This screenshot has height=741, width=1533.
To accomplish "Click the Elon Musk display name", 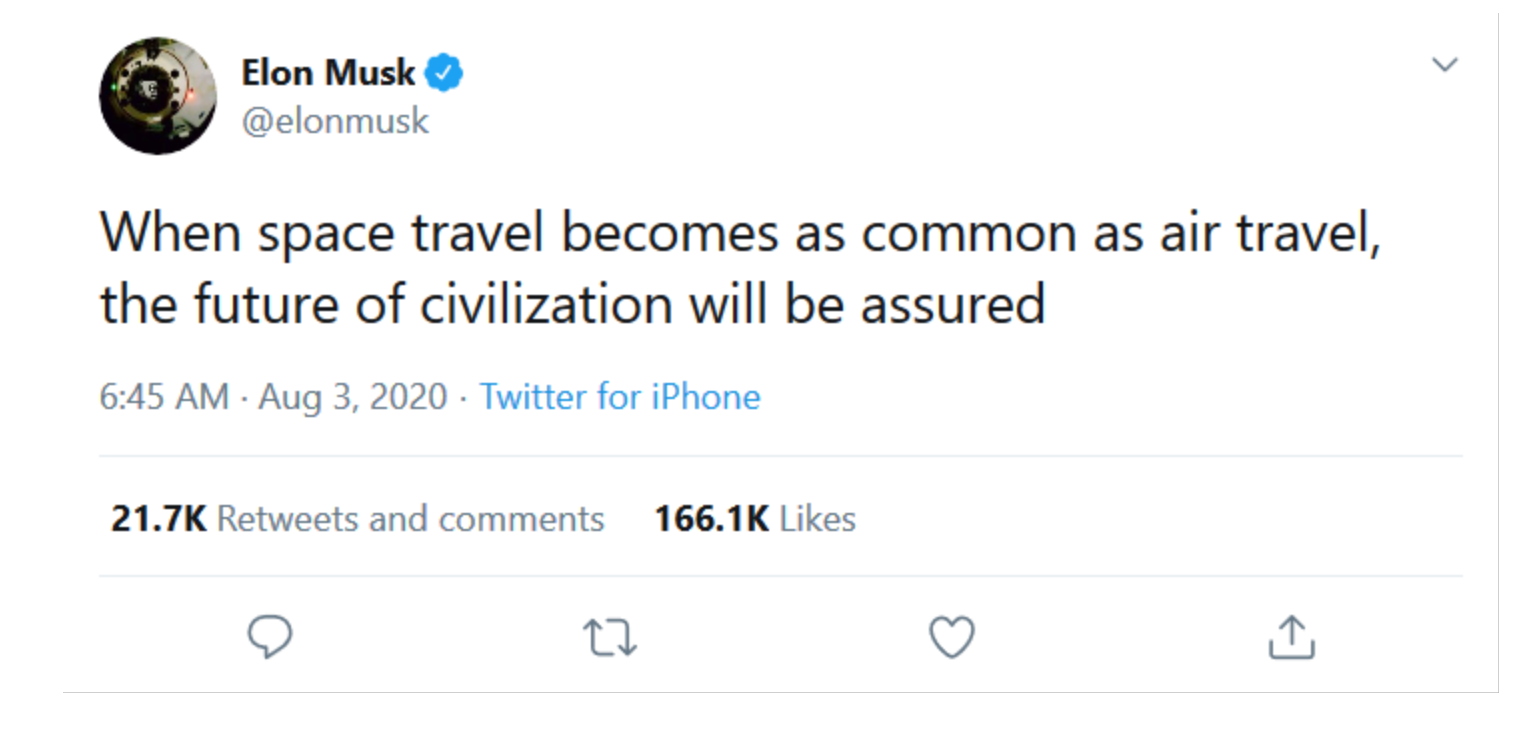I will pos(328,73).
